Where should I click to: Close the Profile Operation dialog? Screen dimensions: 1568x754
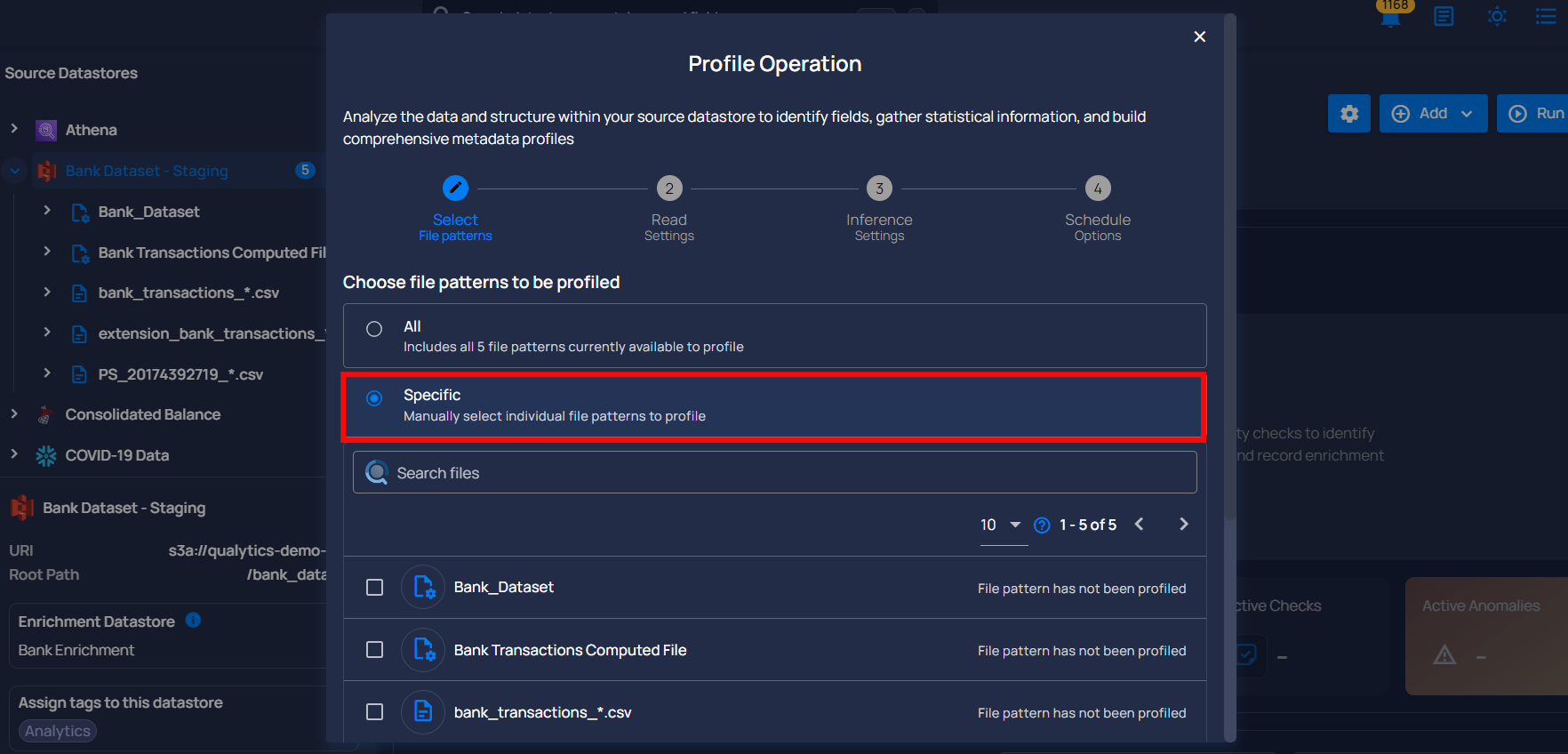tap(1199, 36)
